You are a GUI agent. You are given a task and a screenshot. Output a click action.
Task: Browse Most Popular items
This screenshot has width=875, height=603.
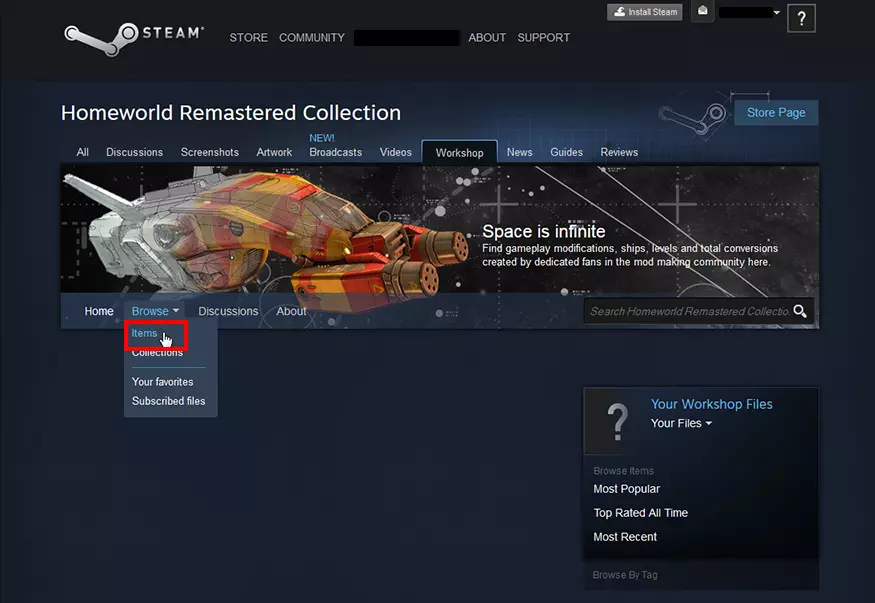point(626,489)
